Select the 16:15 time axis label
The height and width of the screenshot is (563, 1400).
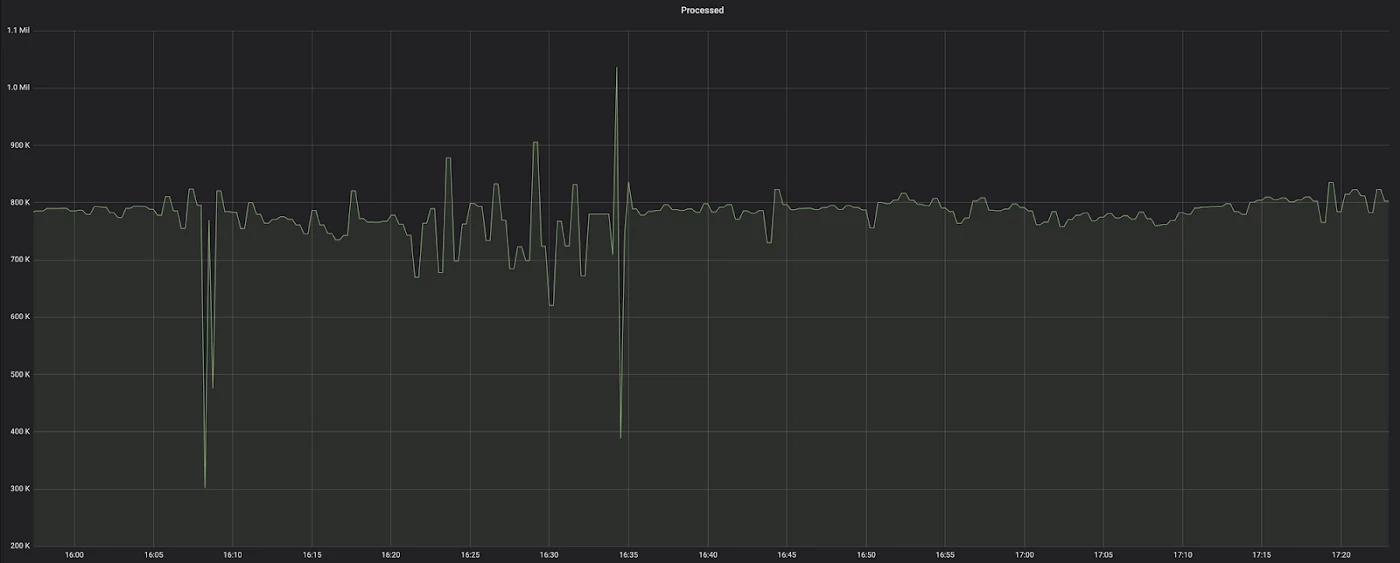(312, 554)
